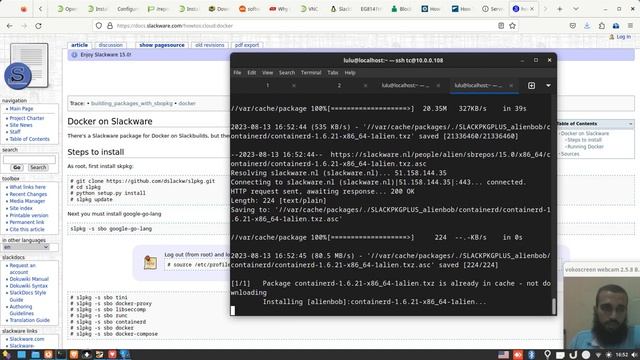Open the Slackware.com link under slackware links
This screenshot has width=640, height=360.
pyautogui.click(x=27, y=339)
